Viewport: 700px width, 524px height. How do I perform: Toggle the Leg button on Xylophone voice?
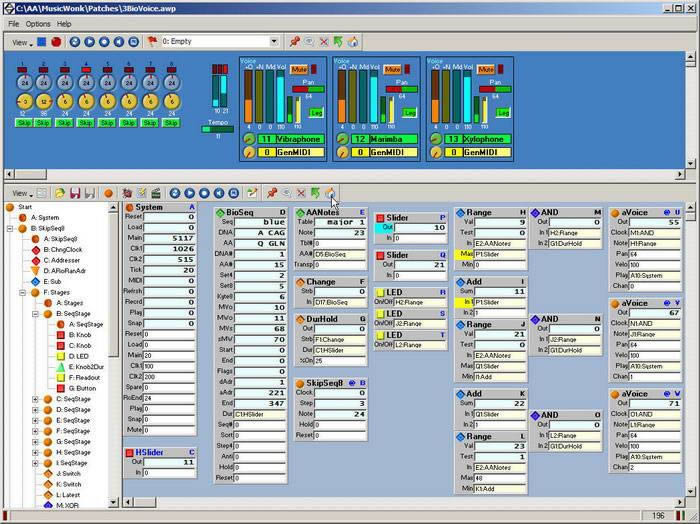click(x=503, y=113)
